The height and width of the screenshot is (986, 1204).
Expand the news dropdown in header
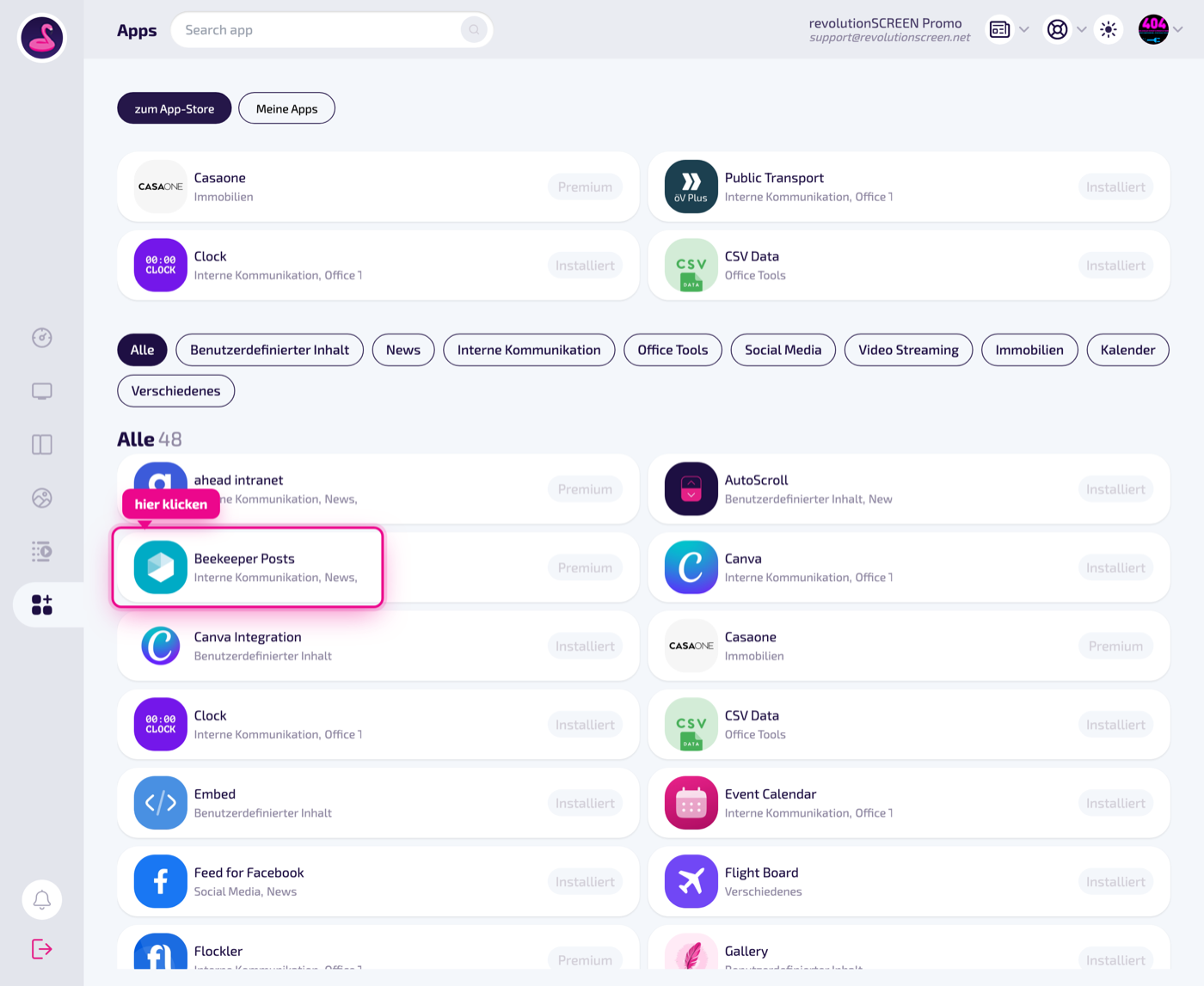(1010, 30)
